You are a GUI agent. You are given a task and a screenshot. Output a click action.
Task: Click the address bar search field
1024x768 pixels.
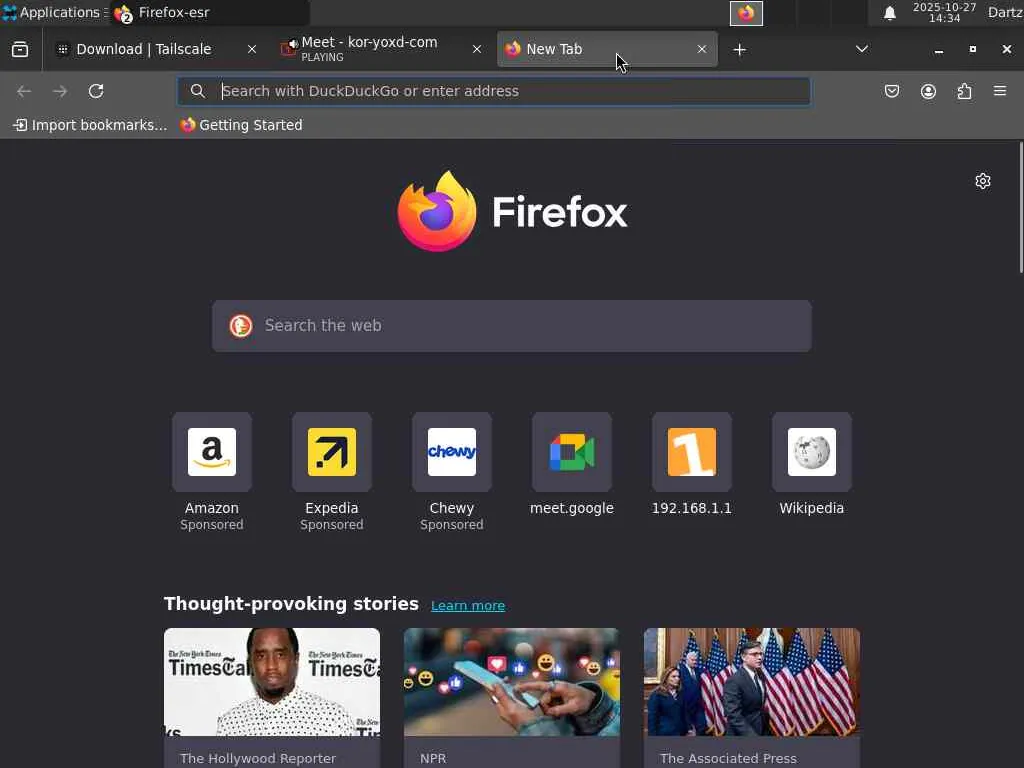click(494, 91)
